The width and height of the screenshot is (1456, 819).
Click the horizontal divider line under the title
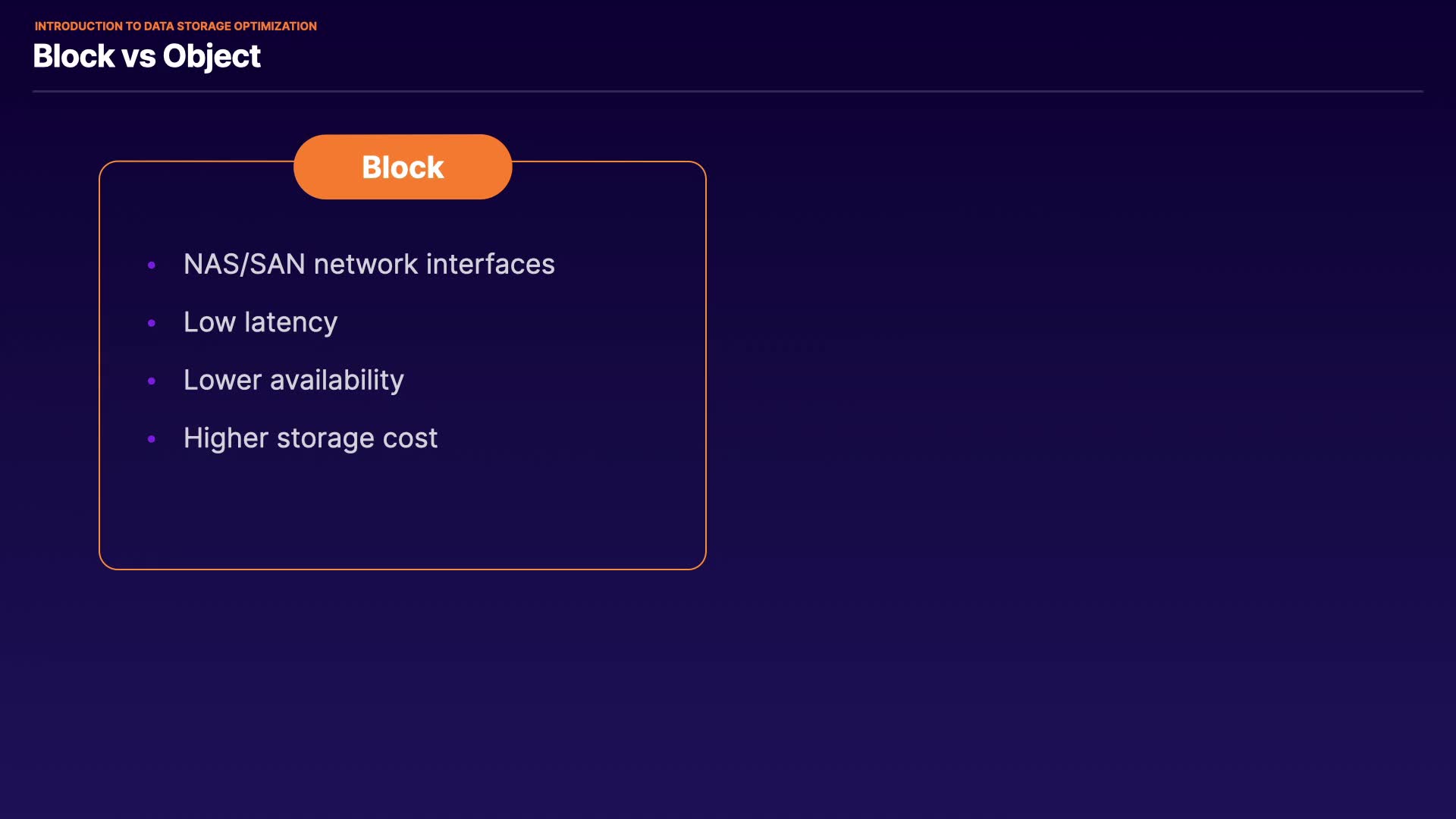pyautogui.click(x=728, y=92)
